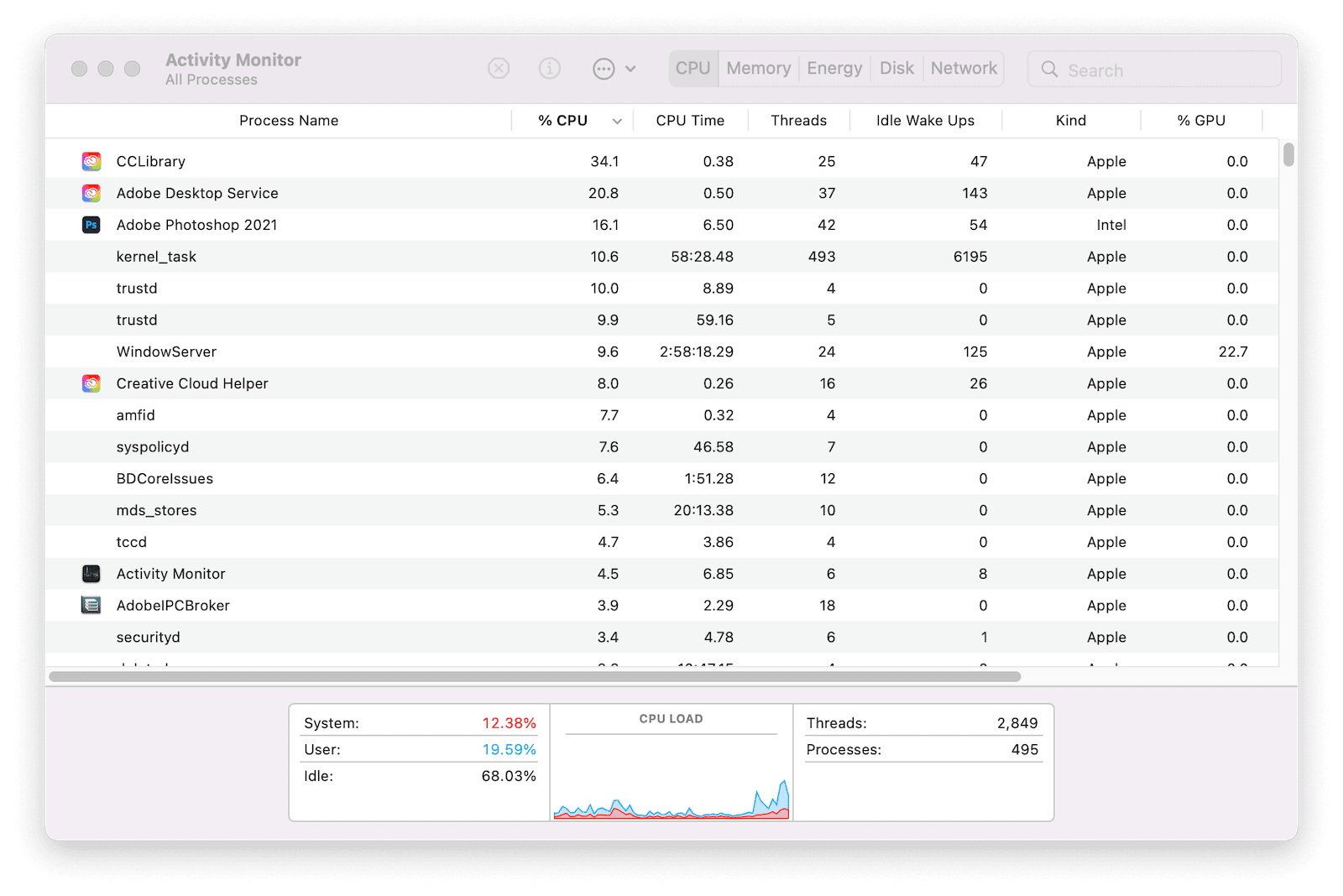Open the Network tab
This screenshot has width=1343, height=896.
(963, 68)
